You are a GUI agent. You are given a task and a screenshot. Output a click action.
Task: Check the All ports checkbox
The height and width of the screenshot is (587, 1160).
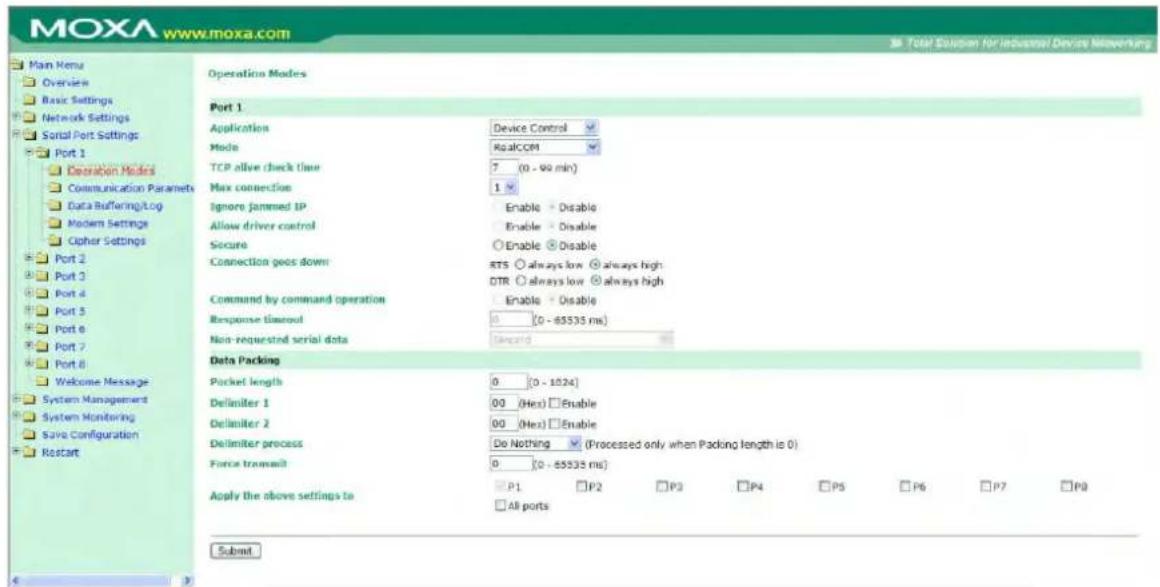(499, 507)
